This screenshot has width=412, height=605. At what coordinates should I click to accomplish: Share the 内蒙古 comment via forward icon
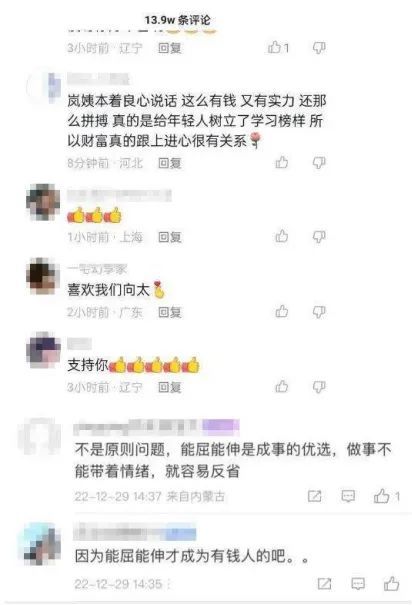coord(314,496)
